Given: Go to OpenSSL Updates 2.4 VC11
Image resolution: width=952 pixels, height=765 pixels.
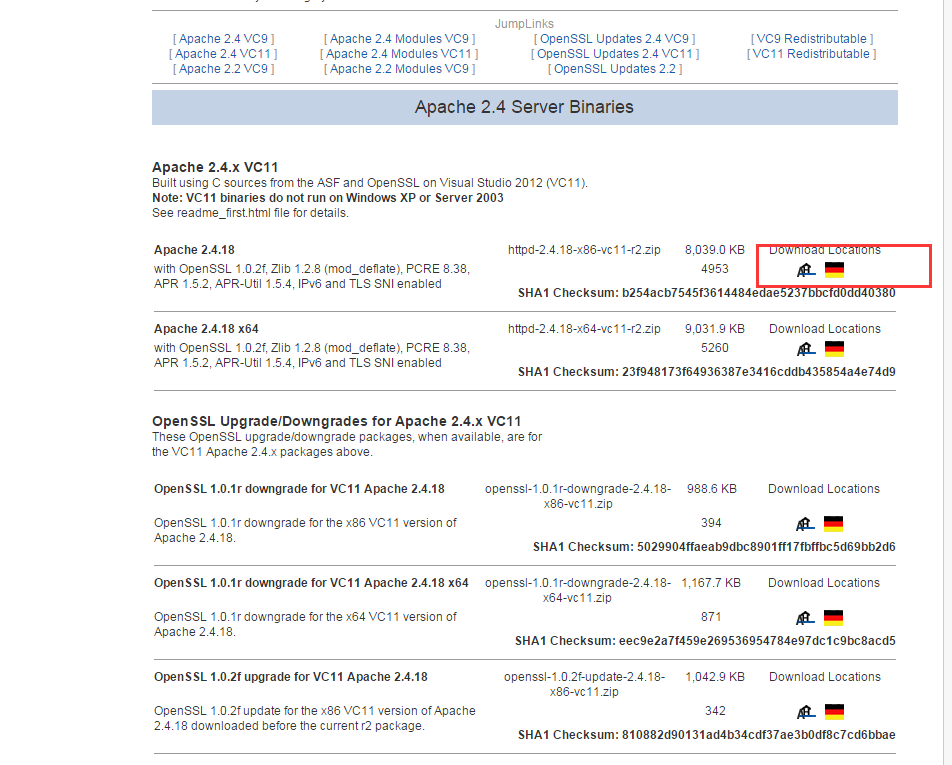Looking at the screenshot, I should 614,54.
